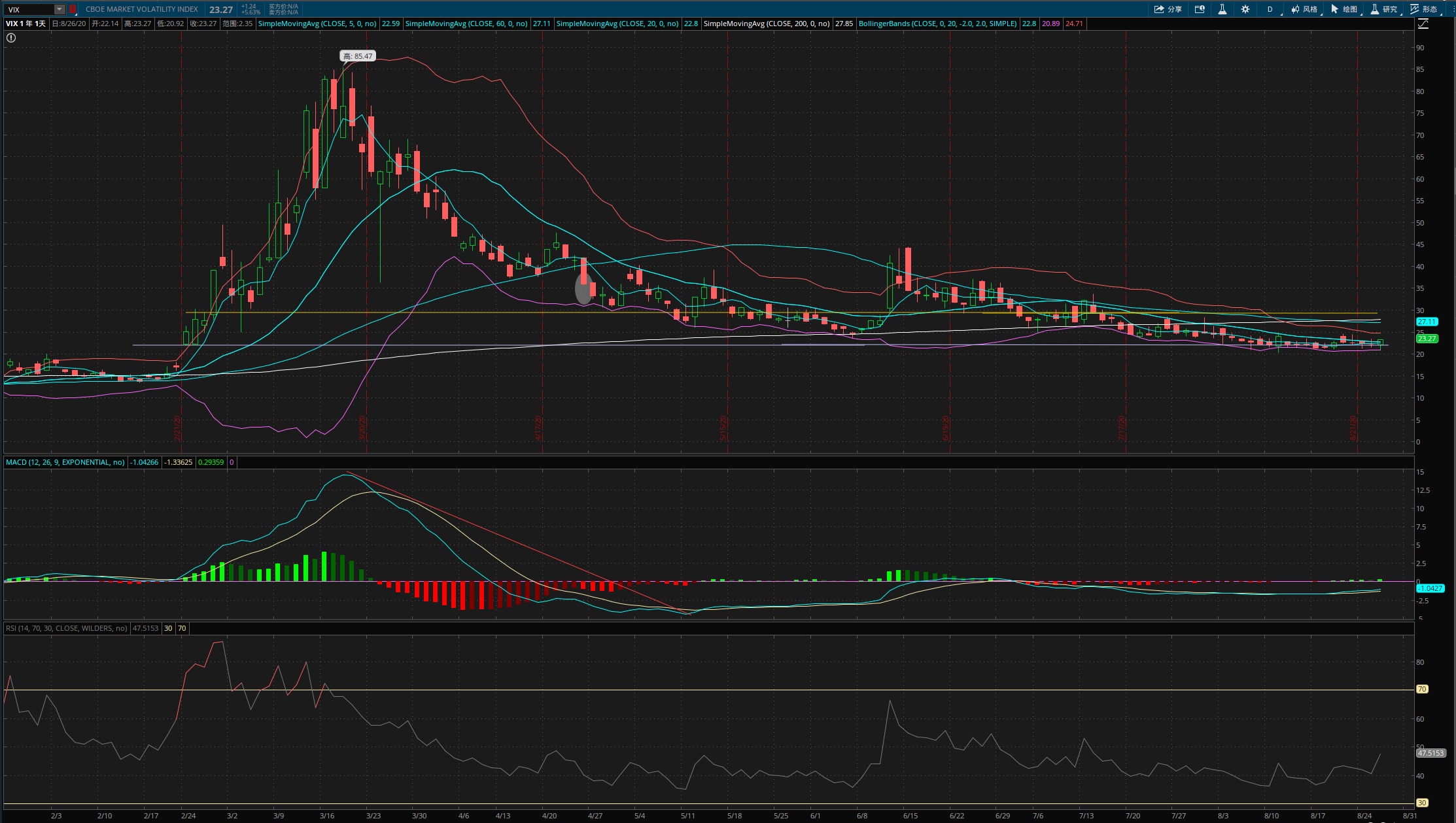Click the 6/19/20 expiration date marker
The width and height of the screenshot is (1456, 823).
pos(946,428)
